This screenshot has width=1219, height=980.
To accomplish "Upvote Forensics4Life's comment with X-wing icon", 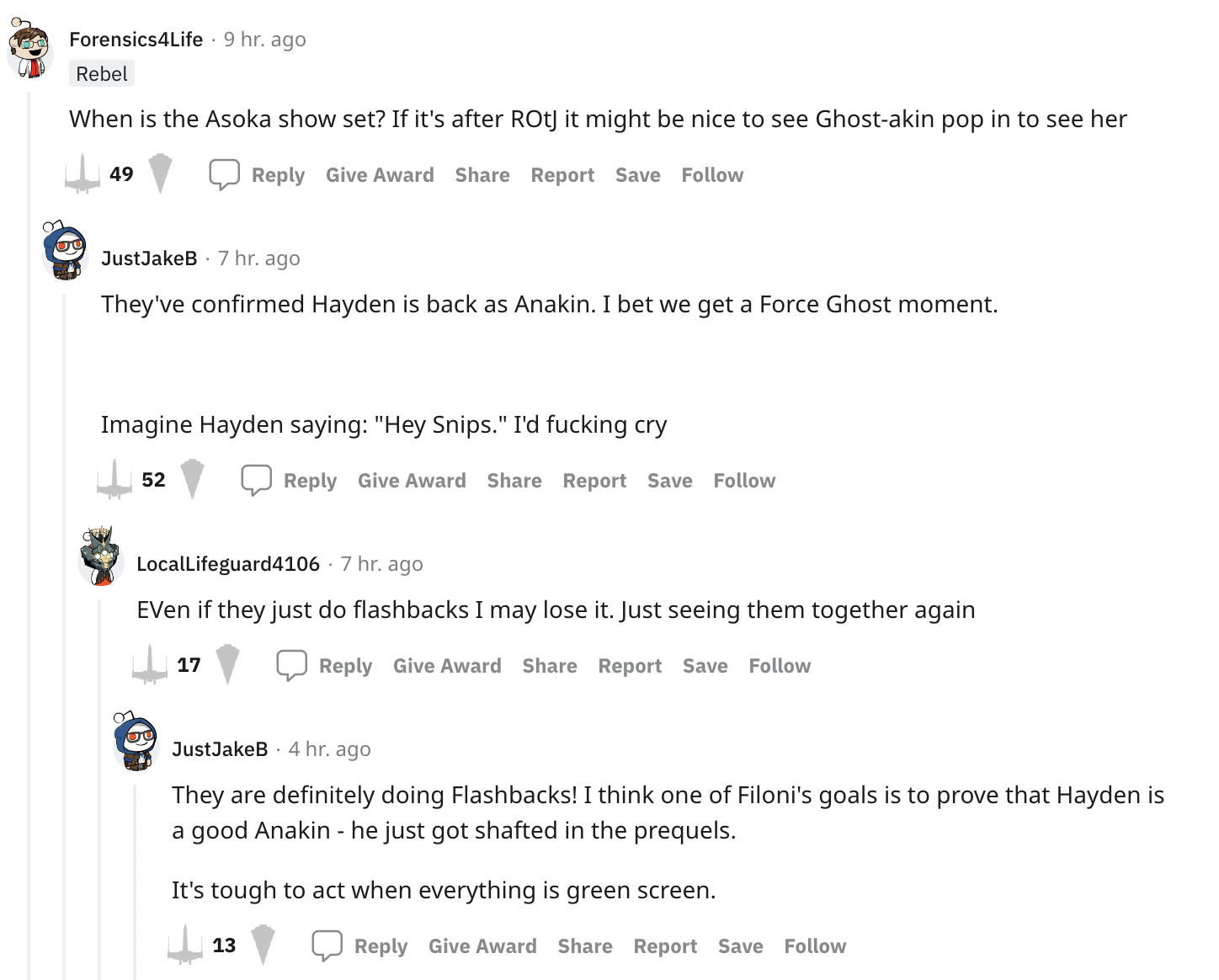I will point(83,174).
